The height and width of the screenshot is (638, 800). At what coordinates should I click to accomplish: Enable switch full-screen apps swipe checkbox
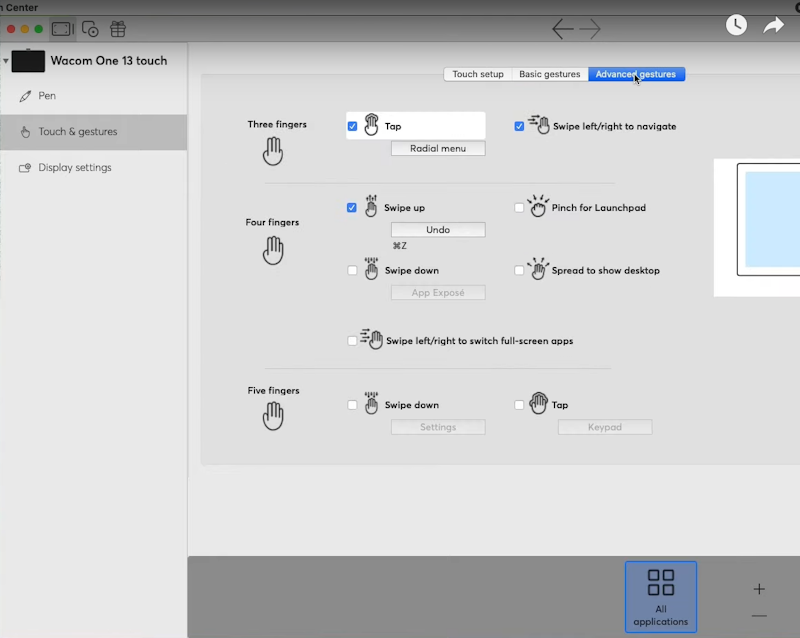pos(352,341)
